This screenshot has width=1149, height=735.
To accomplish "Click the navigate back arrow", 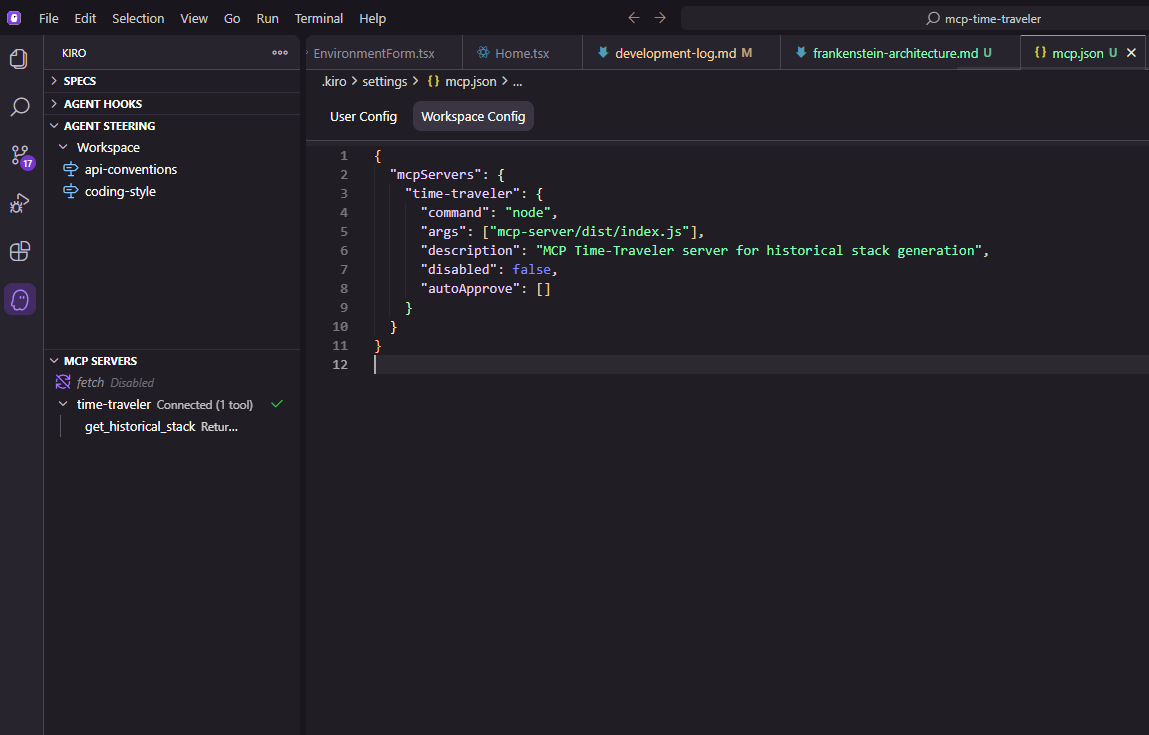I will [x=633, y=18].
